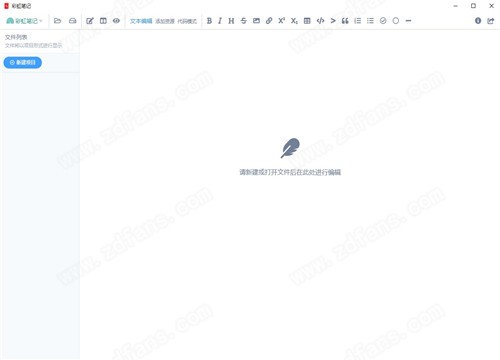Insert a numbered list
The height and width of the screenshot is (360, 500).
[358, 21]
